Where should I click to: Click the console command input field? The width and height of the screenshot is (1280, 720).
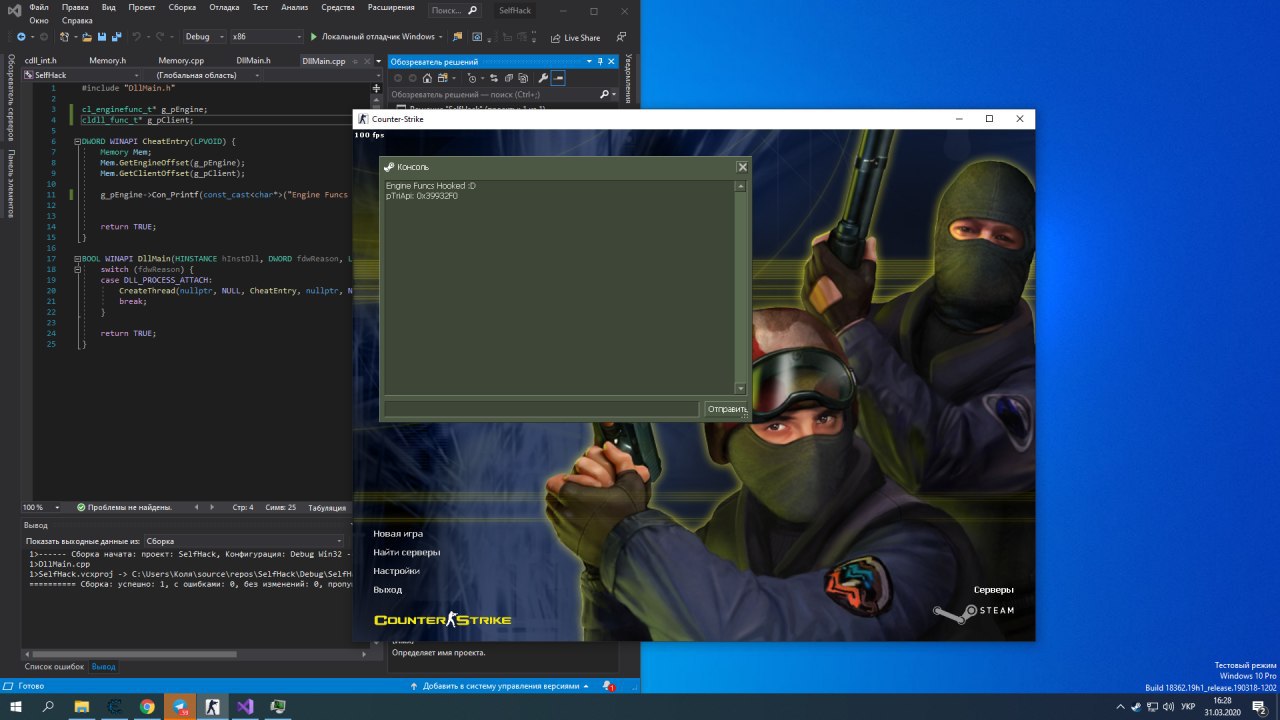coord(541,409)
